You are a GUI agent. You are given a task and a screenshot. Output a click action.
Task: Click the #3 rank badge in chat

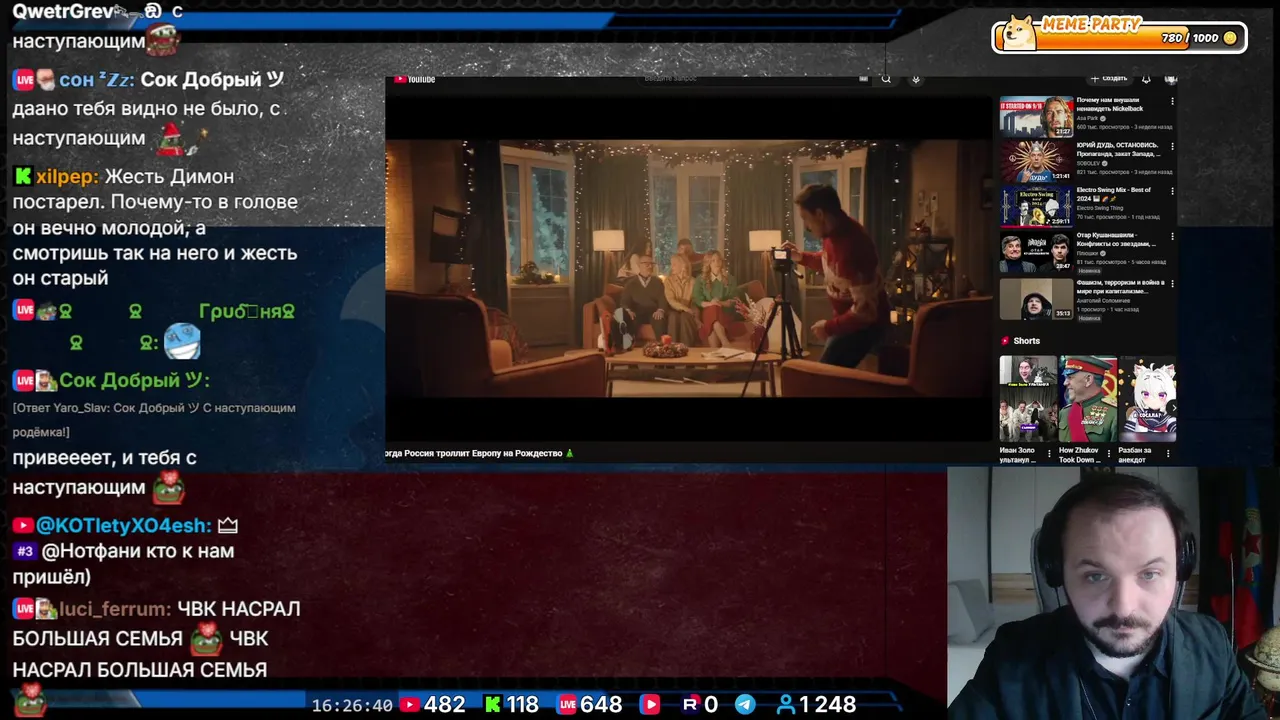click(x=25, y=551)
